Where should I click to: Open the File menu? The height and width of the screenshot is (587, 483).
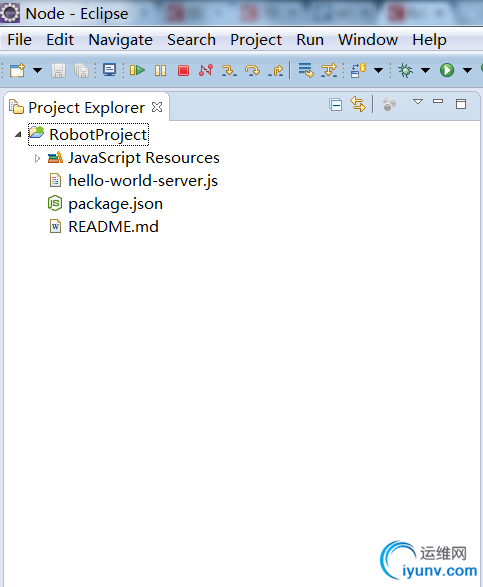19,40
